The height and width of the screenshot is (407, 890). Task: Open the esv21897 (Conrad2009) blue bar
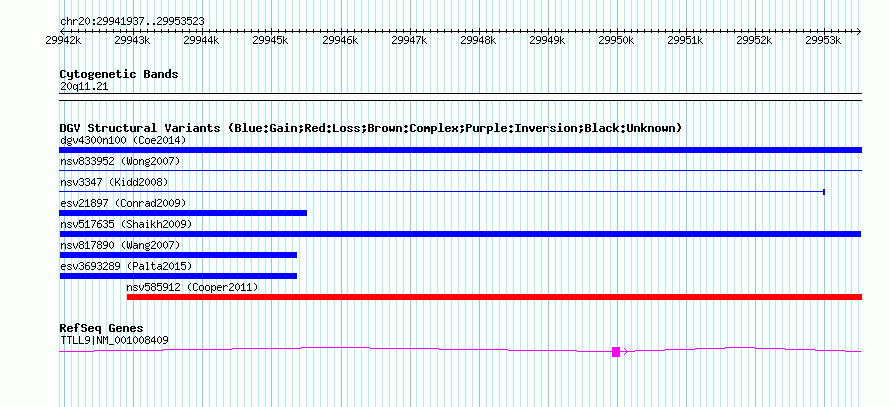pos(183,213)
